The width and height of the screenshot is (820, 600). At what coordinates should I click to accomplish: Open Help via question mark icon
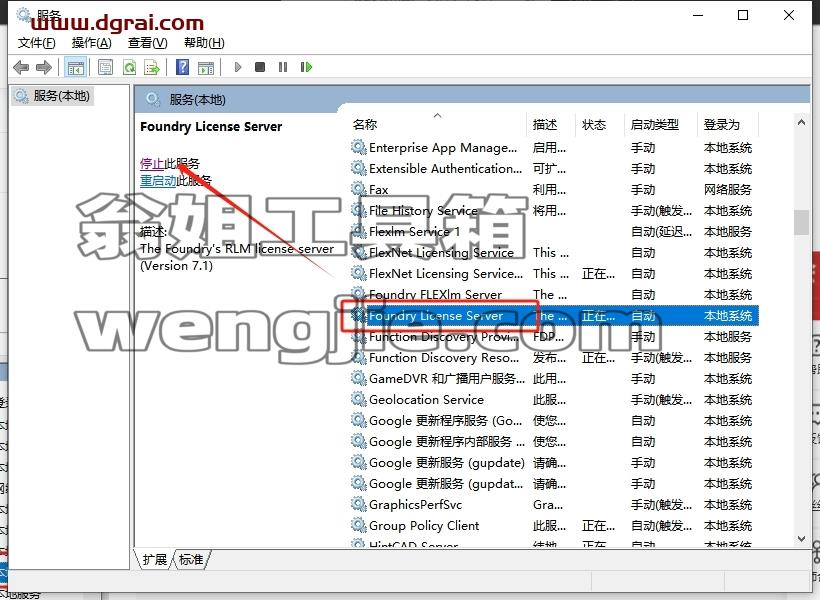point(183,67)
